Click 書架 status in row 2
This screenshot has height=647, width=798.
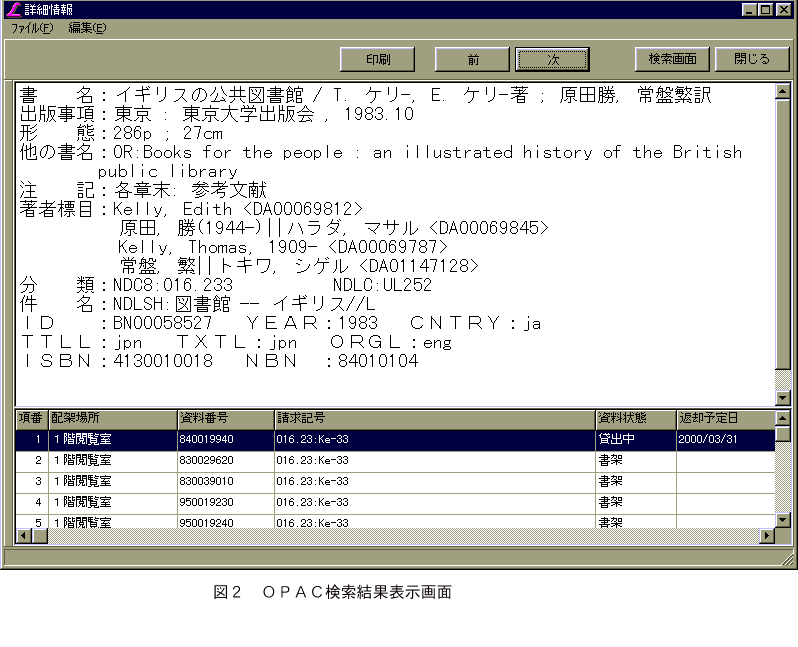pyautogui.click(x=610, y=460)
